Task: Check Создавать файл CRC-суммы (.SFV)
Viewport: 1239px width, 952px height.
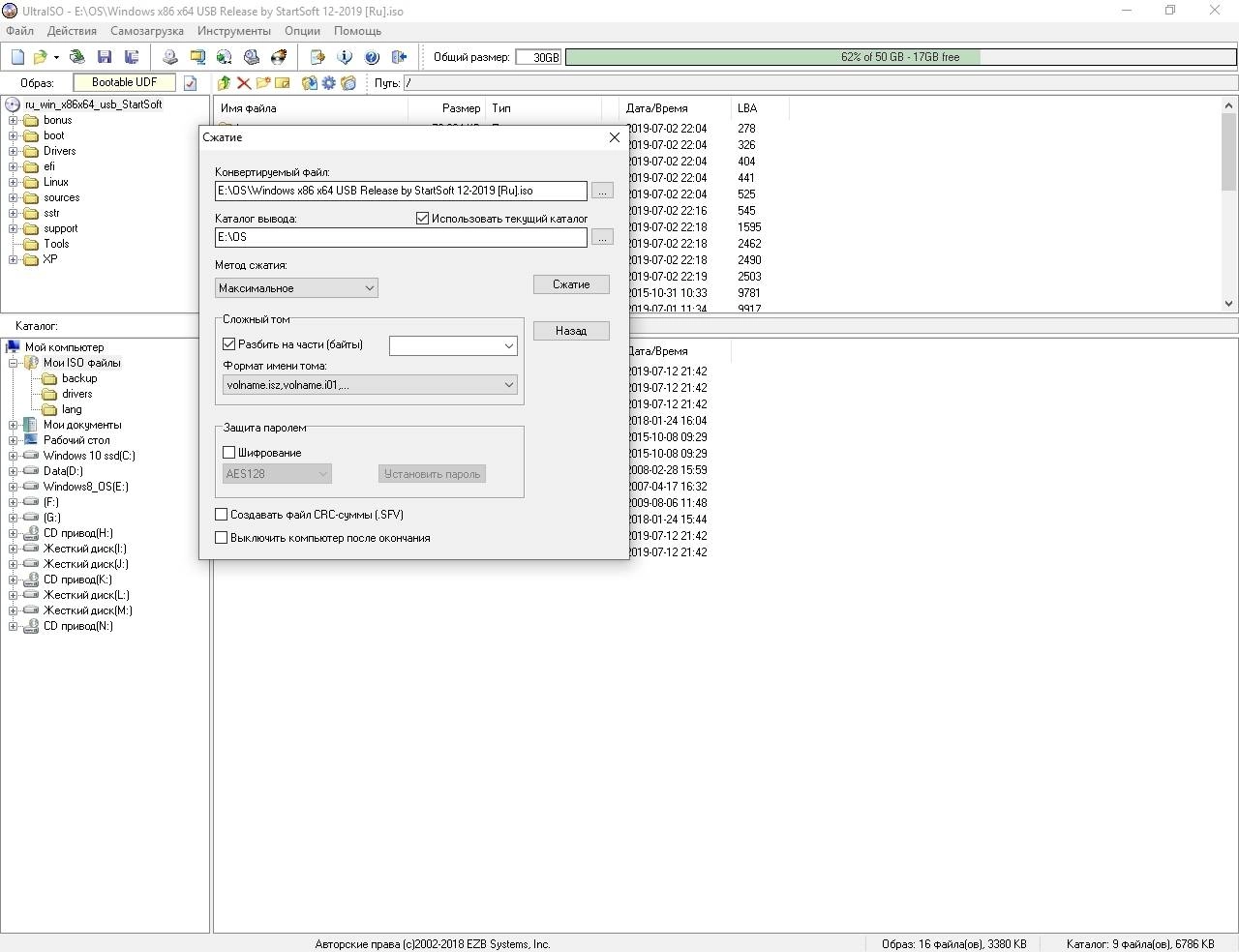Action: [x=222, y=515]
